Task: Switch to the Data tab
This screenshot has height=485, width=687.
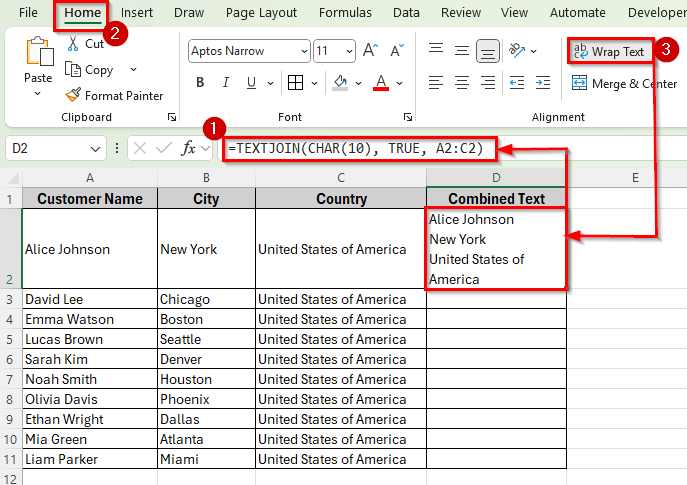Action: (x=406, y=13)
